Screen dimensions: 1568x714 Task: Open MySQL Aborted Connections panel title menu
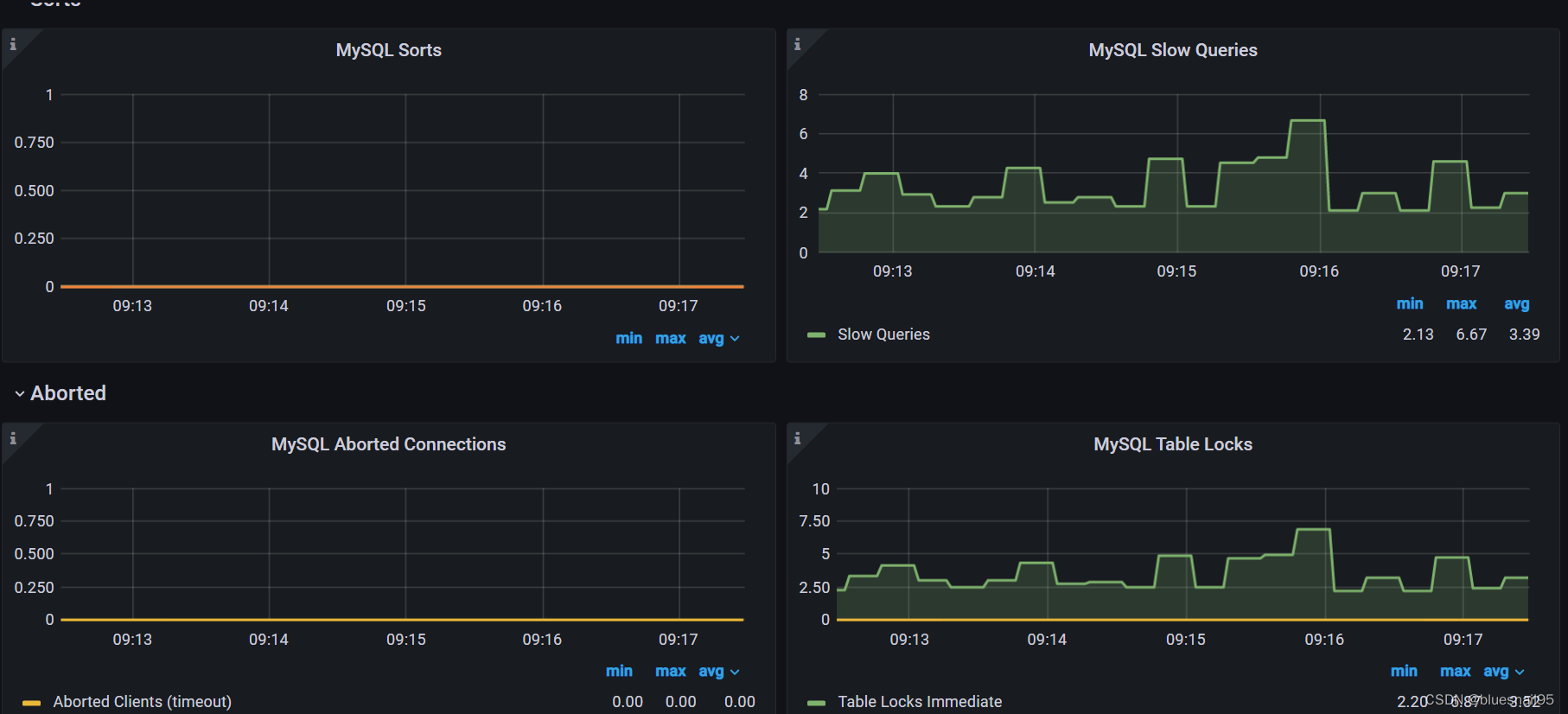pyautogui.click(x=388, y=444)
